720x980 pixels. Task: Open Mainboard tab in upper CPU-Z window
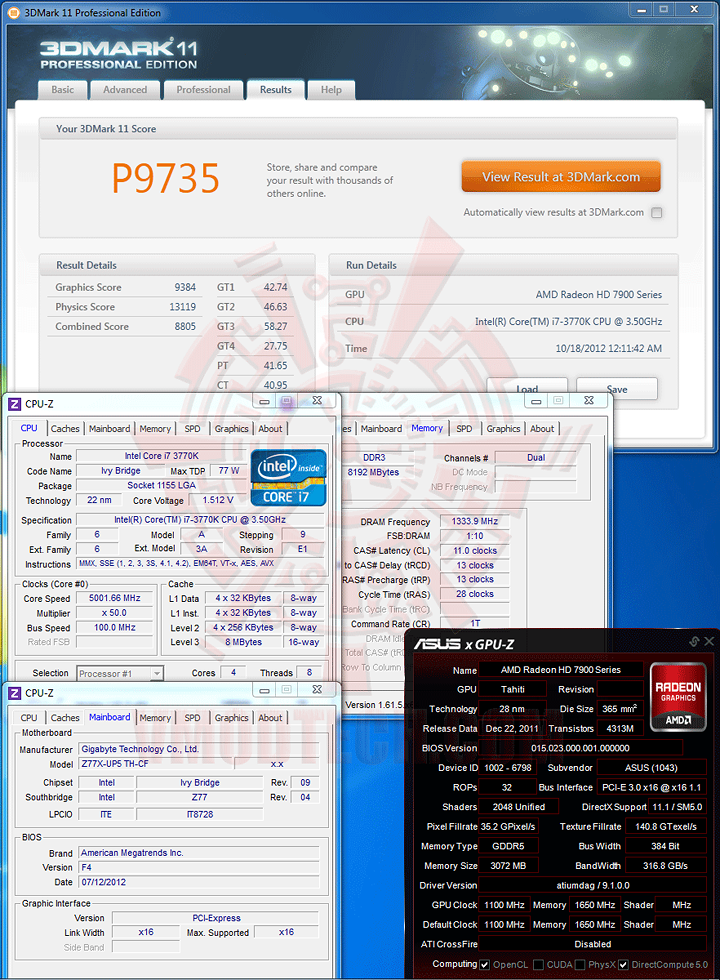[109, 429]
